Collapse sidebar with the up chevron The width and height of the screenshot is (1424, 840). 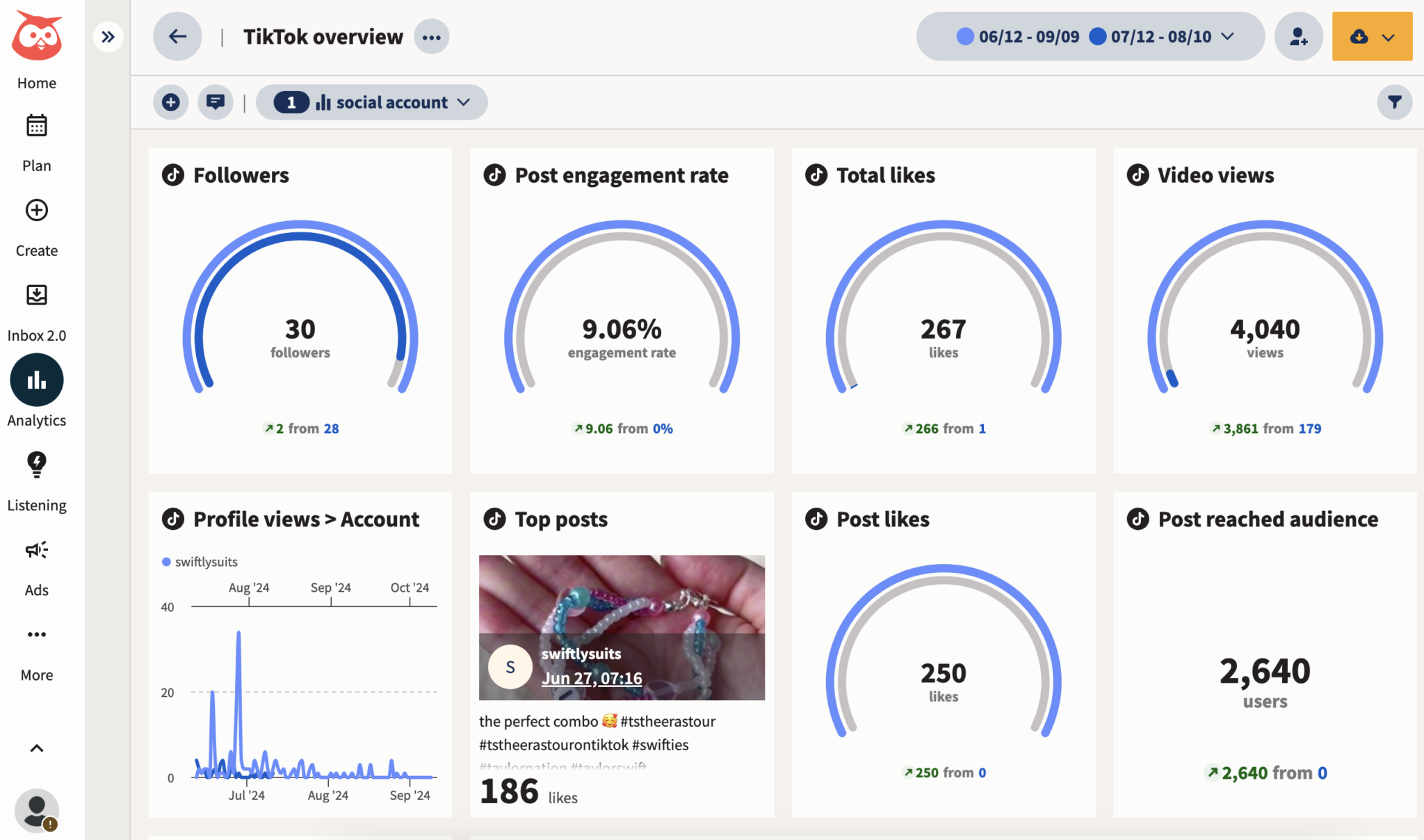pos(37,748)
